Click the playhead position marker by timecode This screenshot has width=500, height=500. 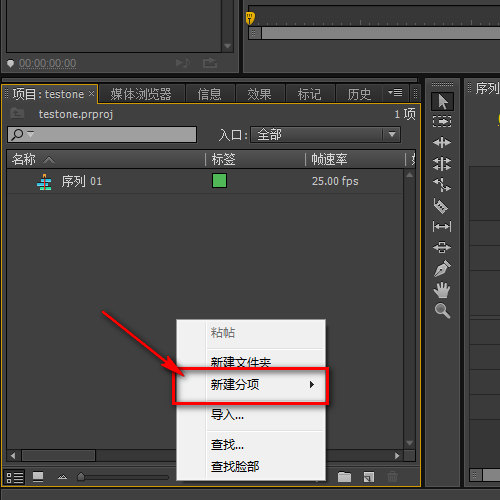click(11, 63)
